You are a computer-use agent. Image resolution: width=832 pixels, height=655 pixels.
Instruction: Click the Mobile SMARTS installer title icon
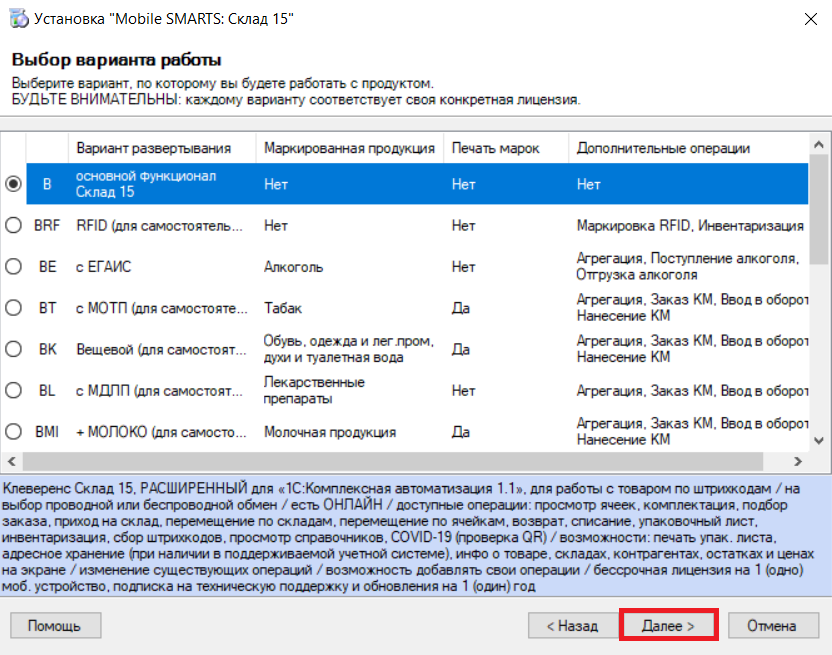19,19
